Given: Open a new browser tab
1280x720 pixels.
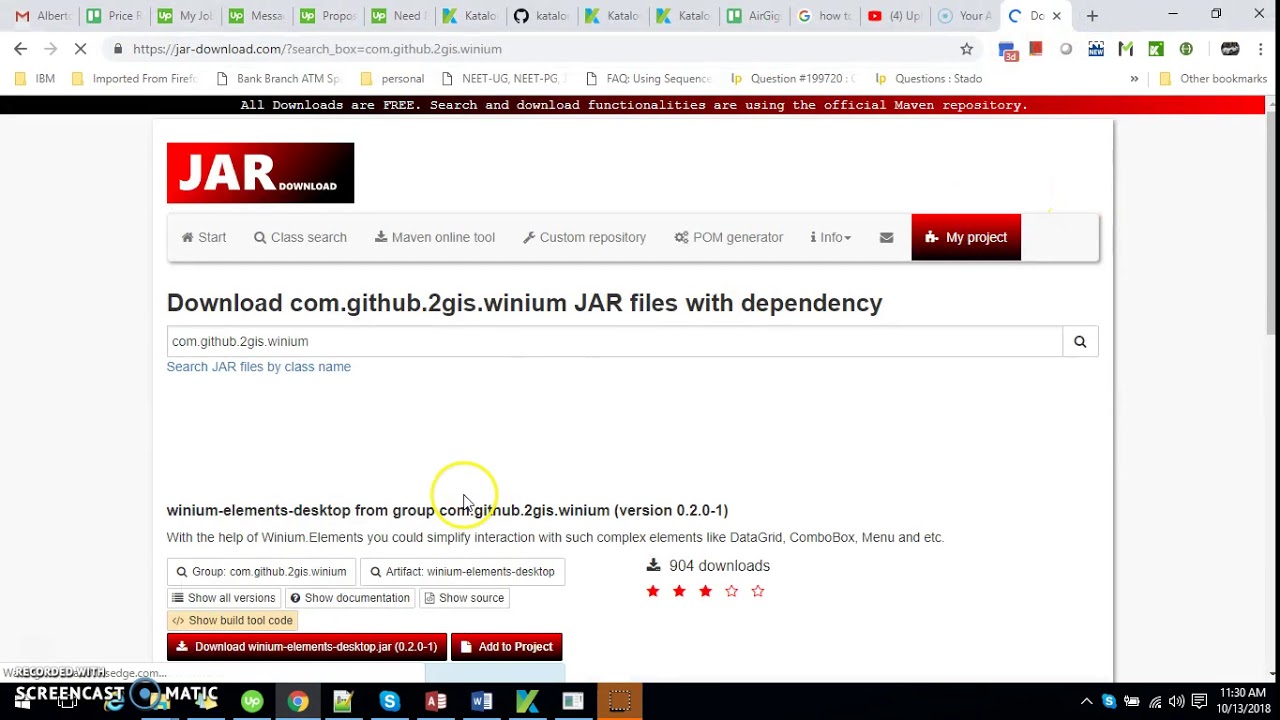Looking at the screenshot, I should point(1092,16).
